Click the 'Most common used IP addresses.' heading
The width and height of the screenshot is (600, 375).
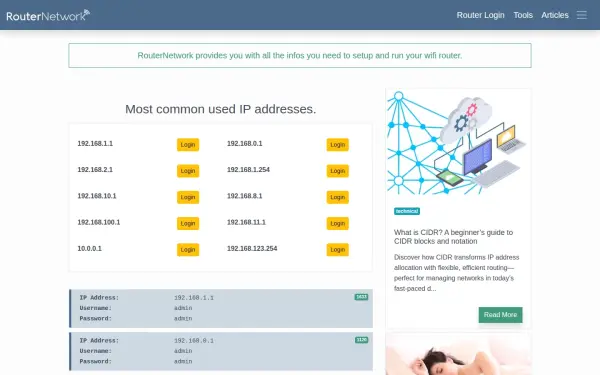click(x=221, y=109)
